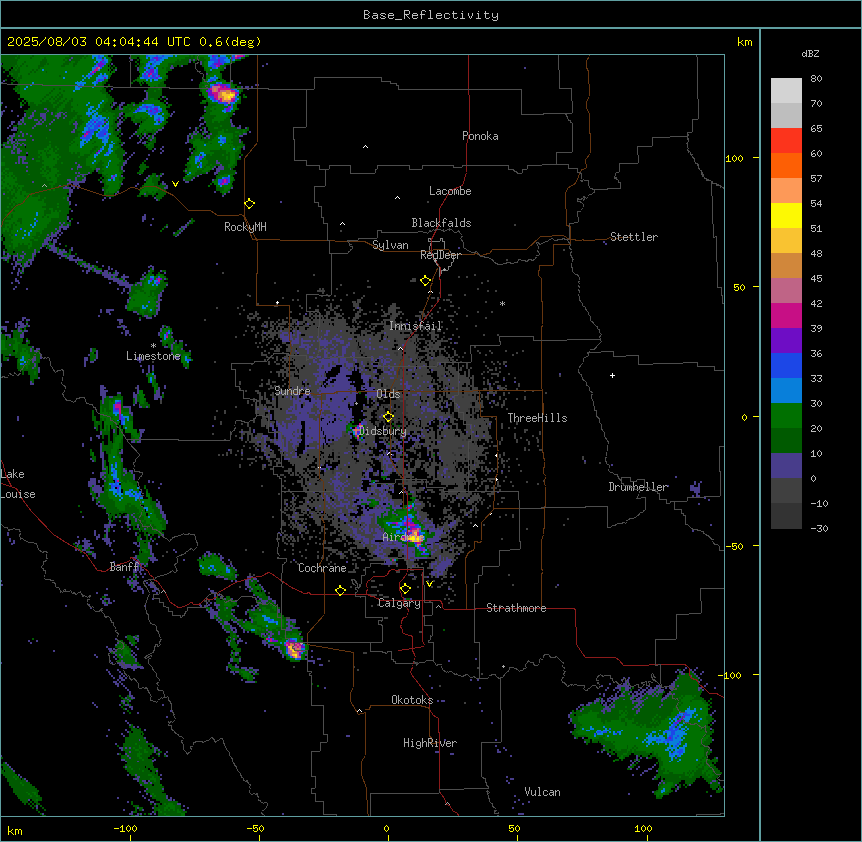Select the white 70-80 dBZ legend swatch
862x842 pixels.
pos(786,91)
